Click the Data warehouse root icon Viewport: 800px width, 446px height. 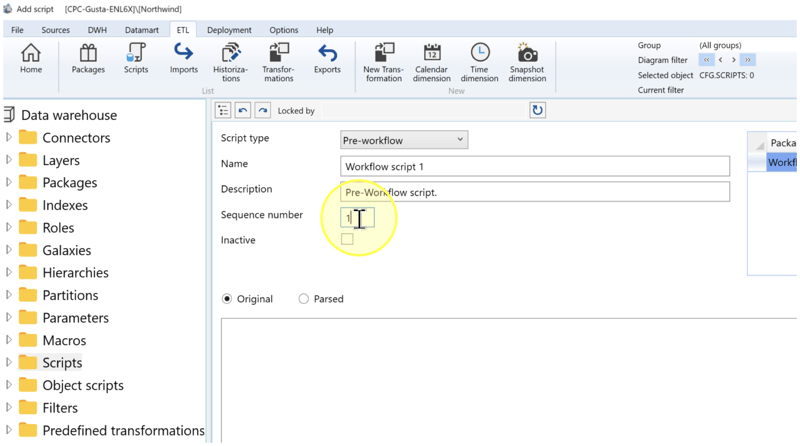9,115
